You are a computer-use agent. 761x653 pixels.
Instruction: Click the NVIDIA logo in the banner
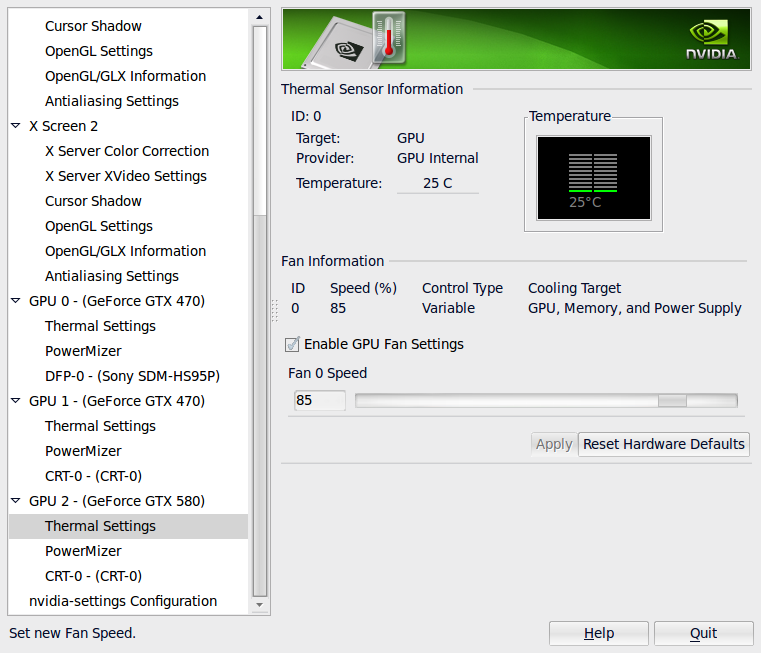[711, 40]
